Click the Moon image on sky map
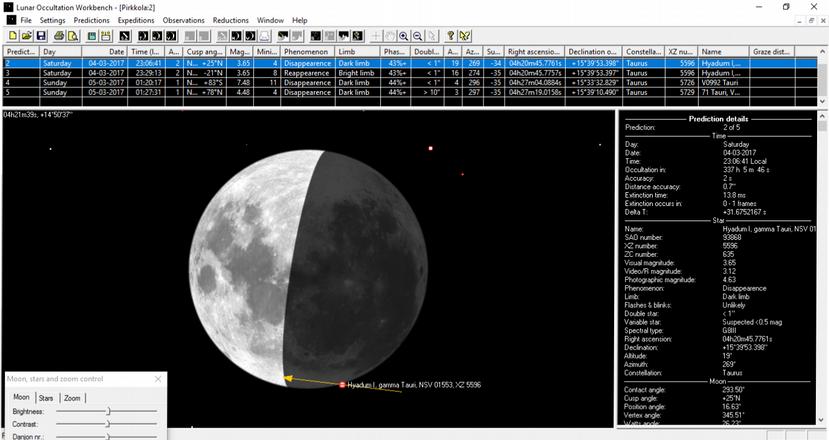829x440 pixels. [x=308, y=269]
